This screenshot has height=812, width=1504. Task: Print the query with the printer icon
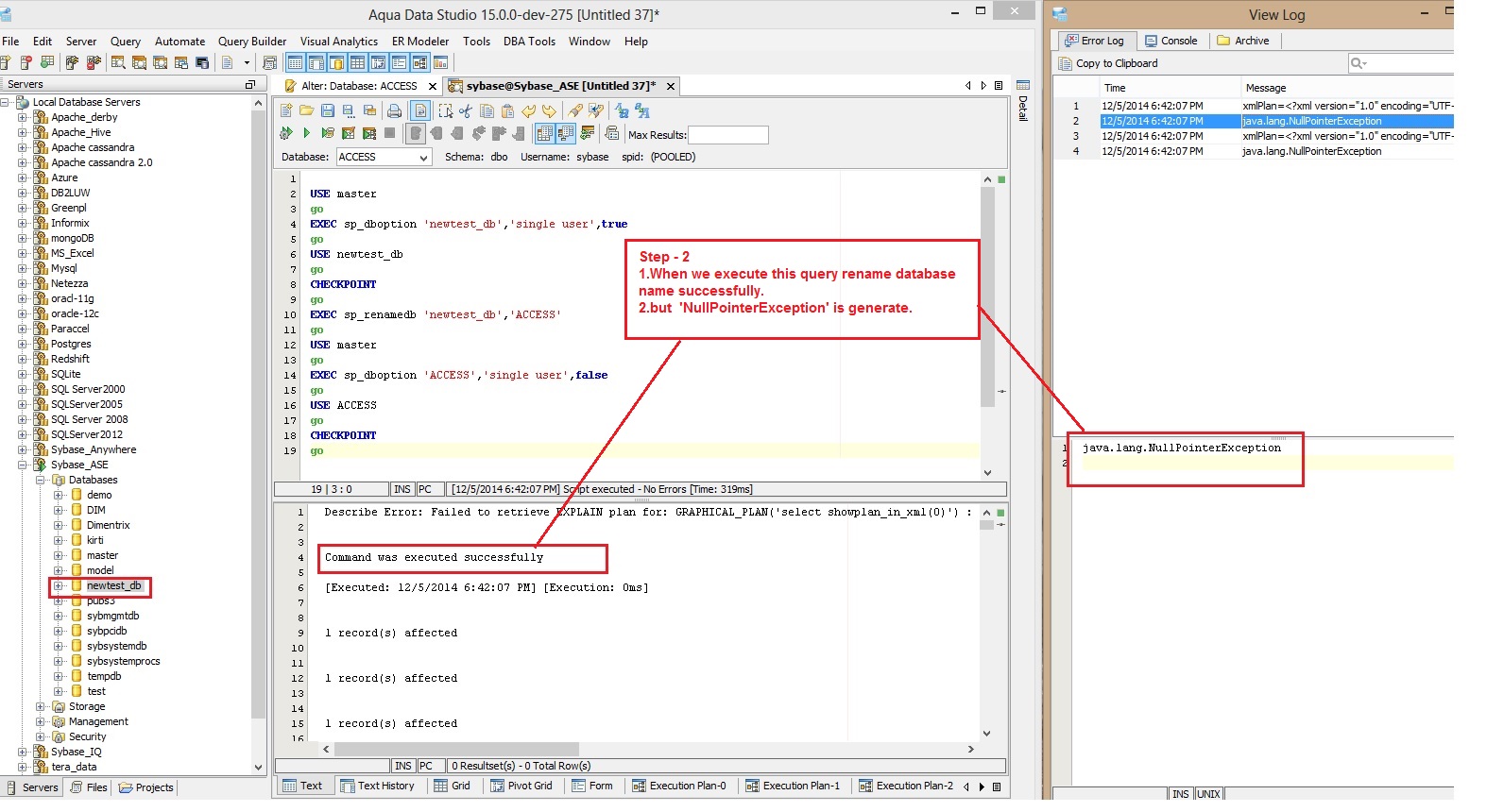394,110
